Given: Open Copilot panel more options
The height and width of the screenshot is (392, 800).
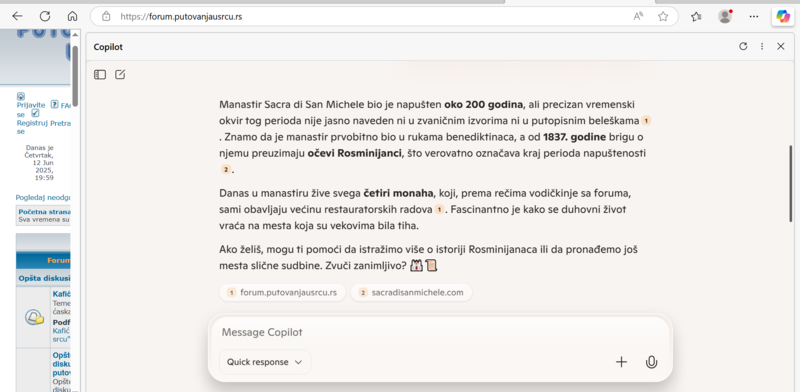Looking at the screenshot, I should click(x=762, y=46).
